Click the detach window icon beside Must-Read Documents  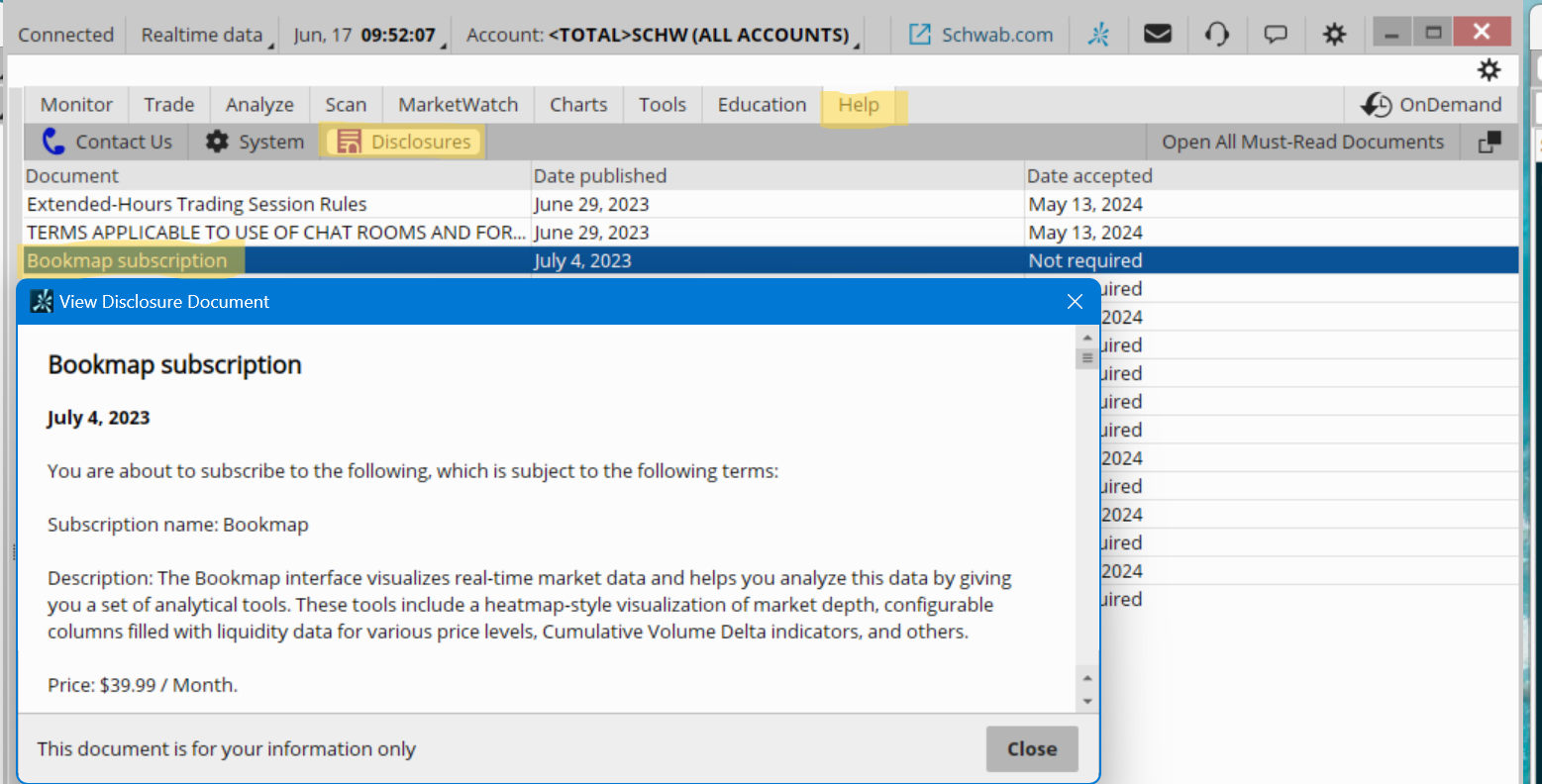point(1490,143)
